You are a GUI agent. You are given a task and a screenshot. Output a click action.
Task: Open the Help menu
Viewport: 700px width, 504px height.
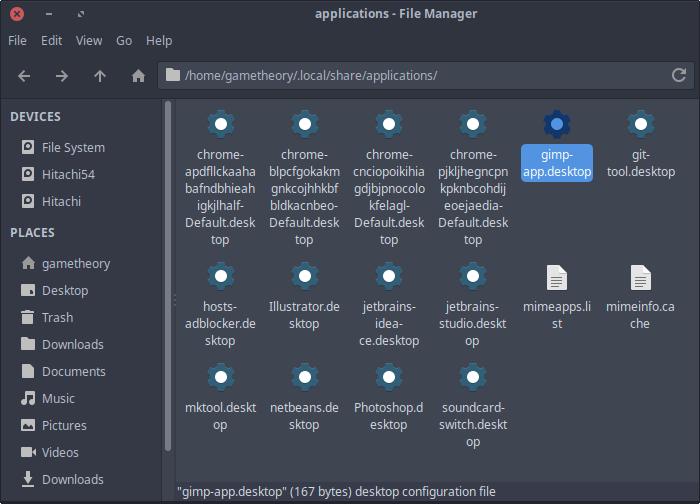click(x=159, y=41)
